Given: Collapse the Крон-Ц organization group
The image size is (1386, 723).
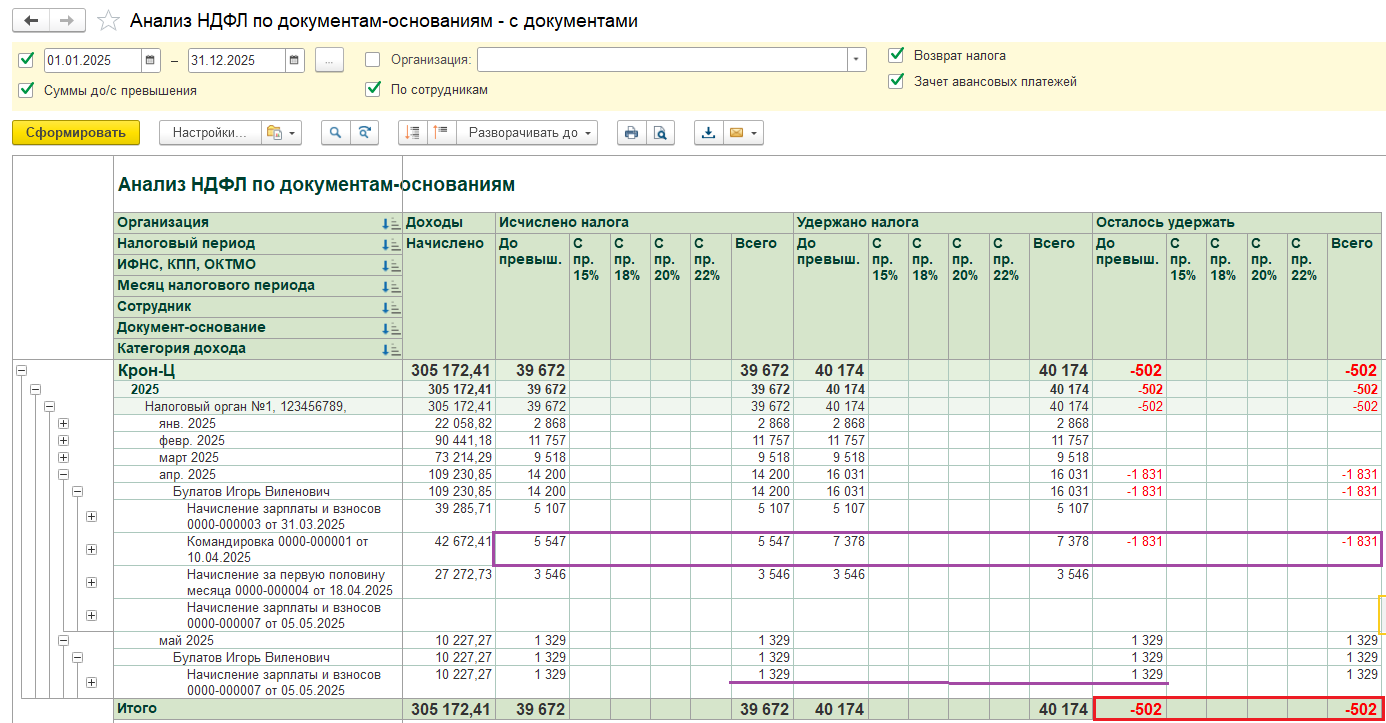Looking at the screenshot, I should pyautogui.click(x=21, y=371).
